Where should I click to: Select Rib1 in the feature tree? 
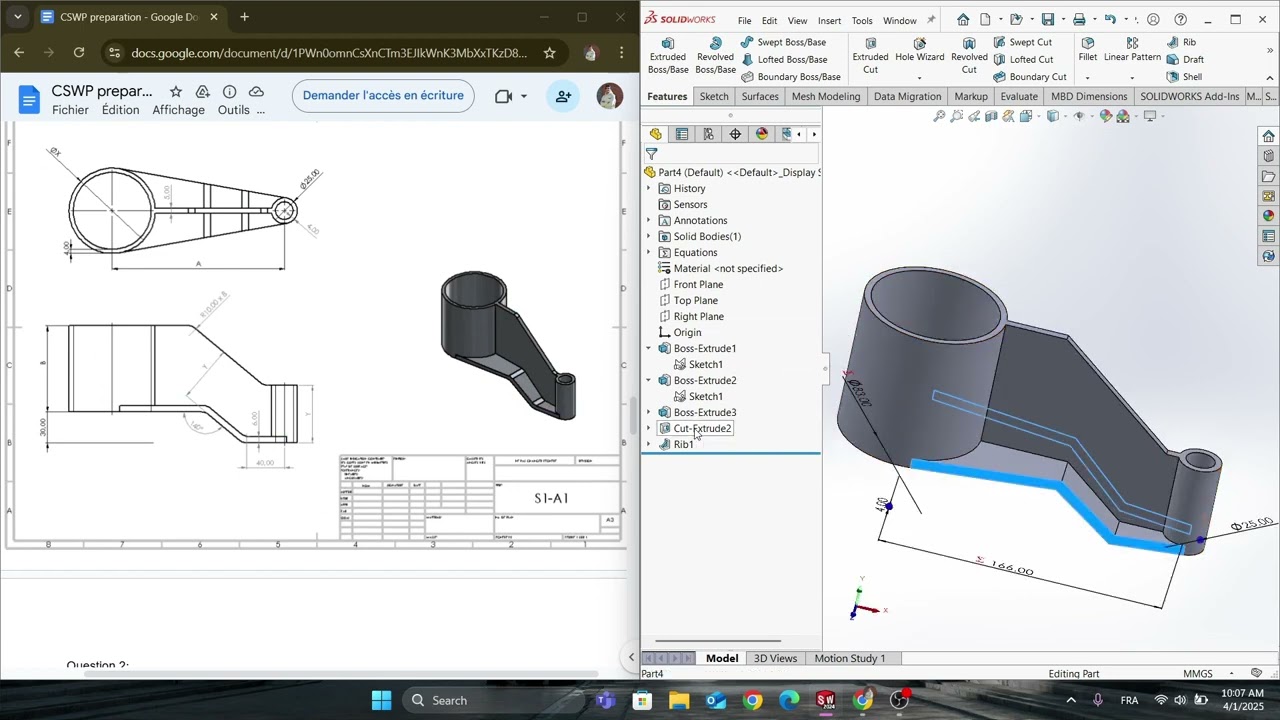pyautogui.click(x=683, y=444)
